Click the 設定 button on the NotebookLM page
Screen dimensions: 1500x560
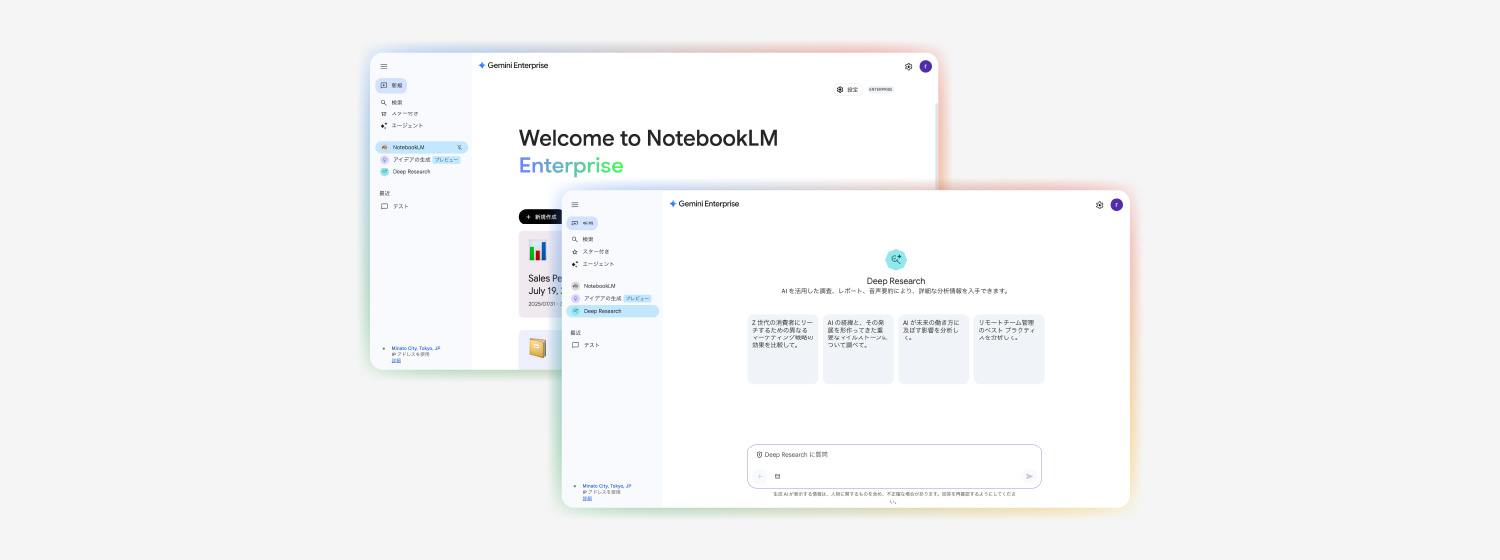coord(847,90)
